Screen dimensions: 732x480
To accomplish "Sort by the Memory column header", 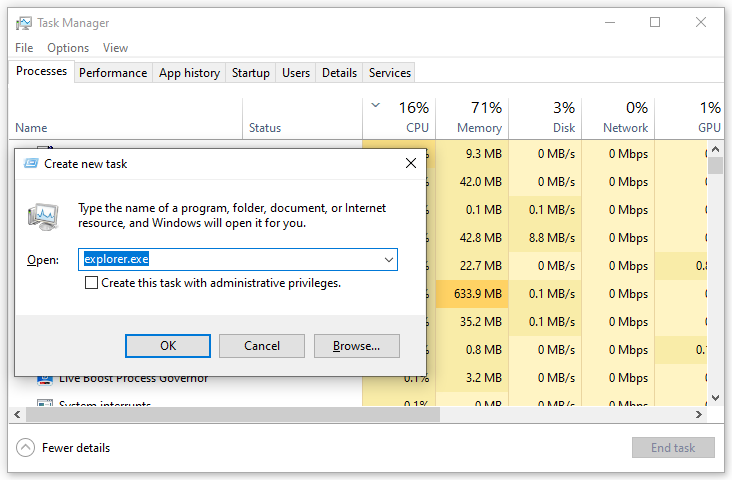I will coord(472,119).
